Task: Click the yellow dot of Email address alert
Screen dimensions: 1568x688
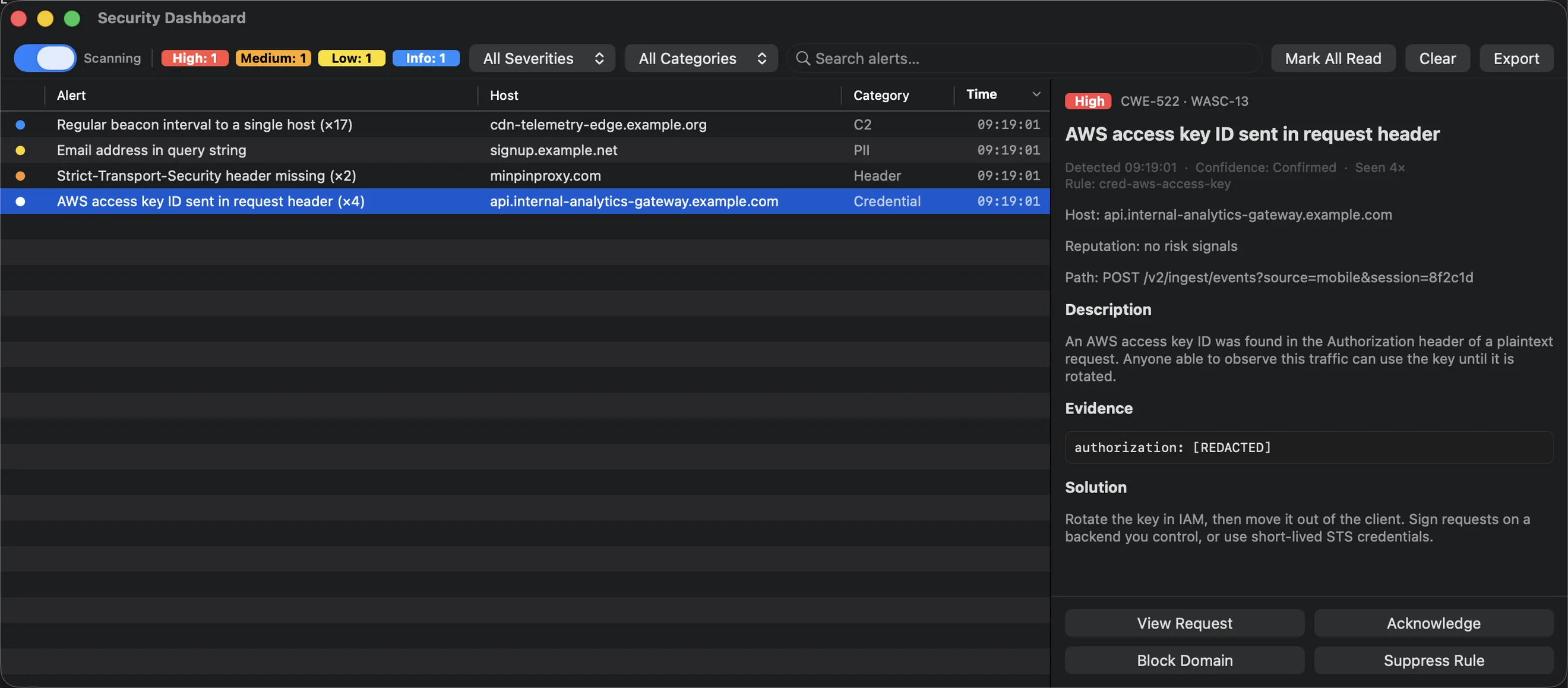Action: [x=20, y=150]
